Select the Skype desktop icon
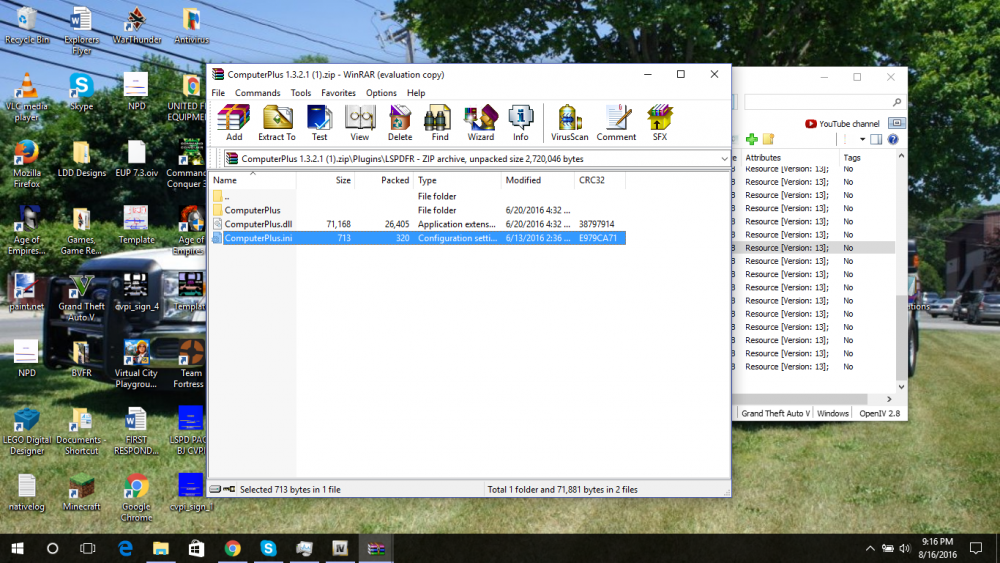 [x=81, y=92]
